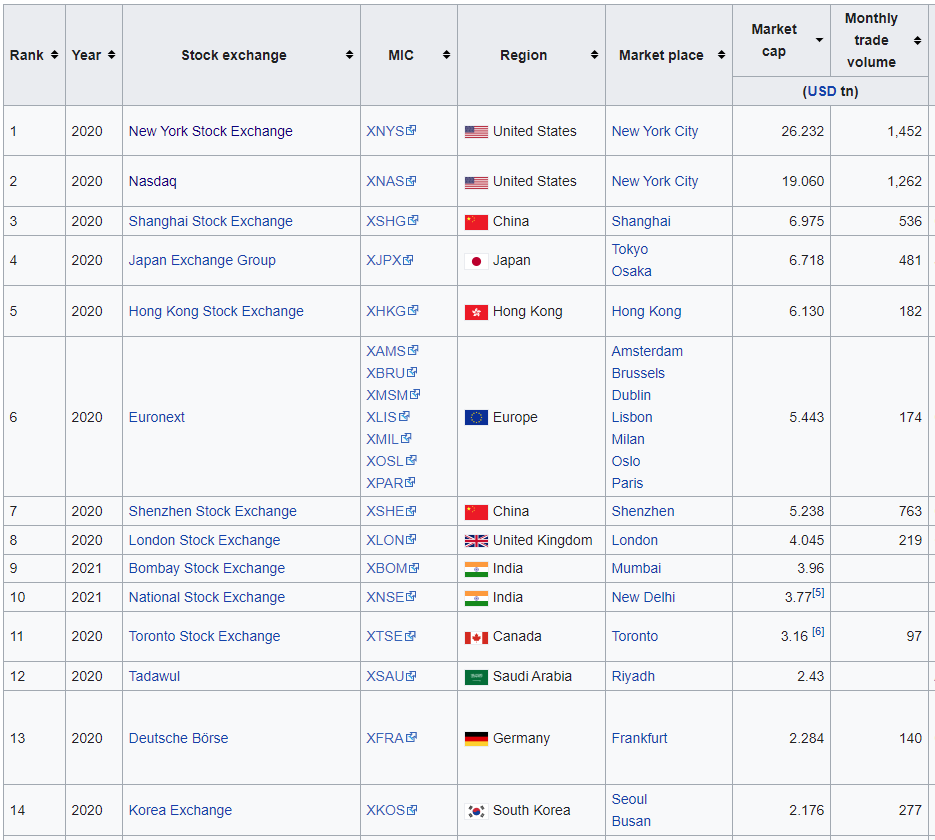Click external link icon beside XSHG
Image resolution: width=935 pixels, height=840 pixels.
coord(413,220)
